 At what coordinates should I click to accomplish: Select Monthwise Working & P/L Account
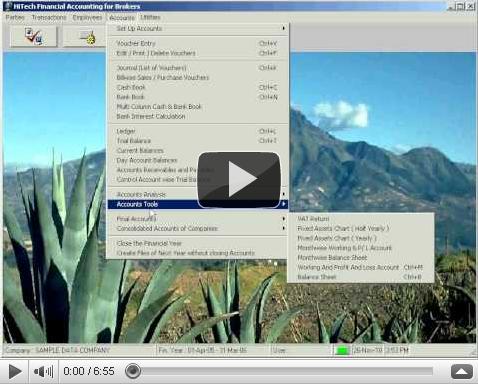click(x=361, y=248)
